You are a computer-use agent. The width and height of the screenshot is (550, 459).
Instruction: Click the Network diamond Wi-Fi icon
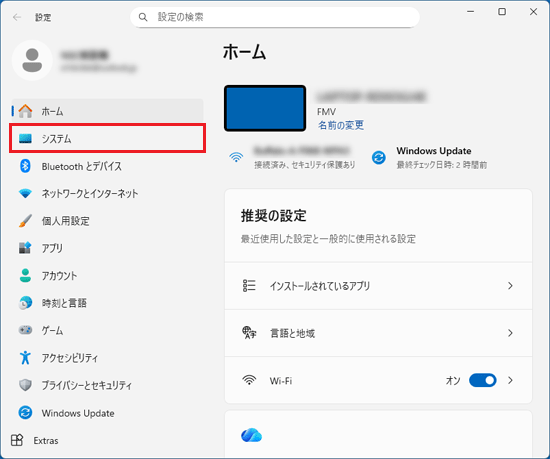tap(25, 193)
